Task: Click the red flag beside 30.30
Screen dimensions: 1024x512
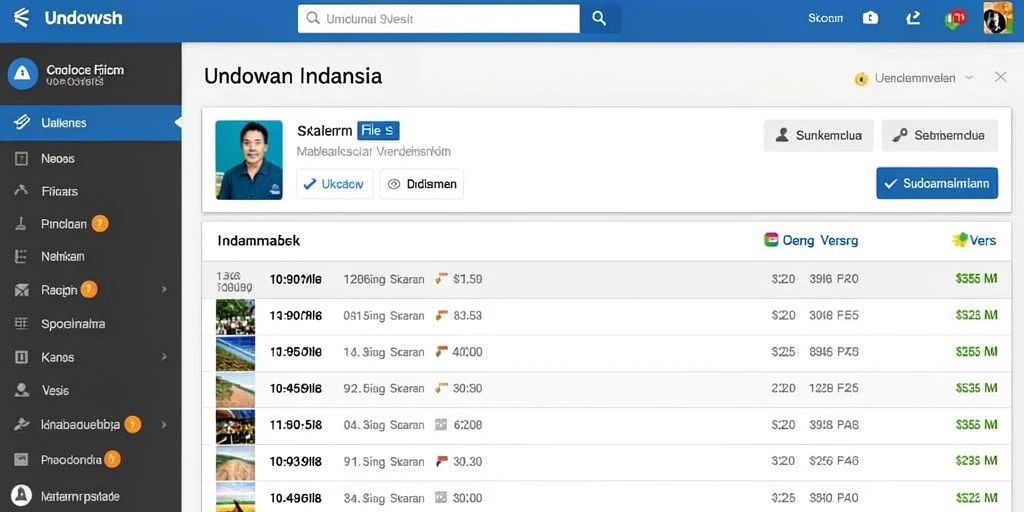Action: 441,461
